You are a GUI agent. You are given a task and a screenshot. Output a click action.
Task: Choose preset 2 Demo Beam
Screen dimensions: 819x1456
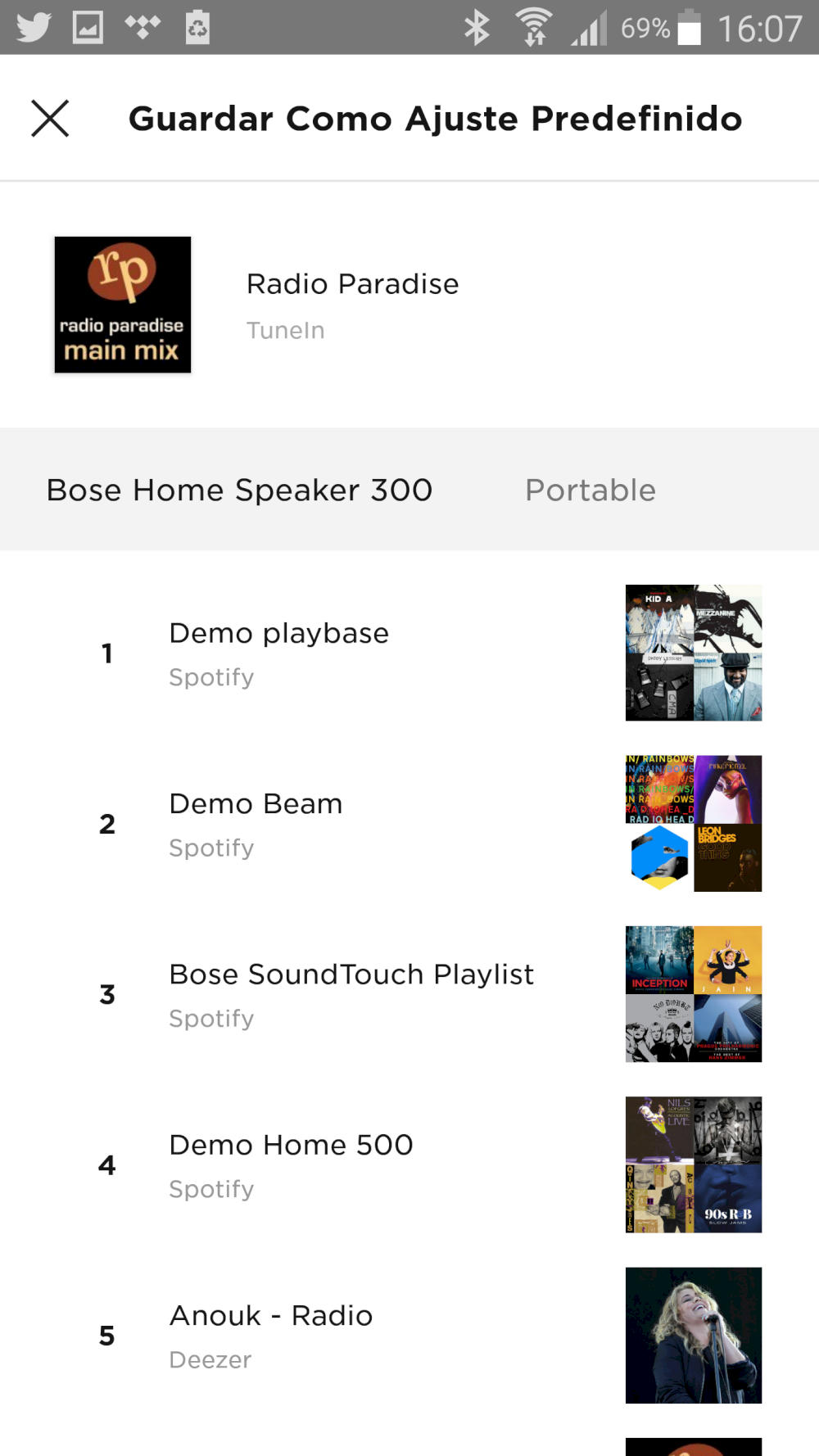tap(256, 823)
